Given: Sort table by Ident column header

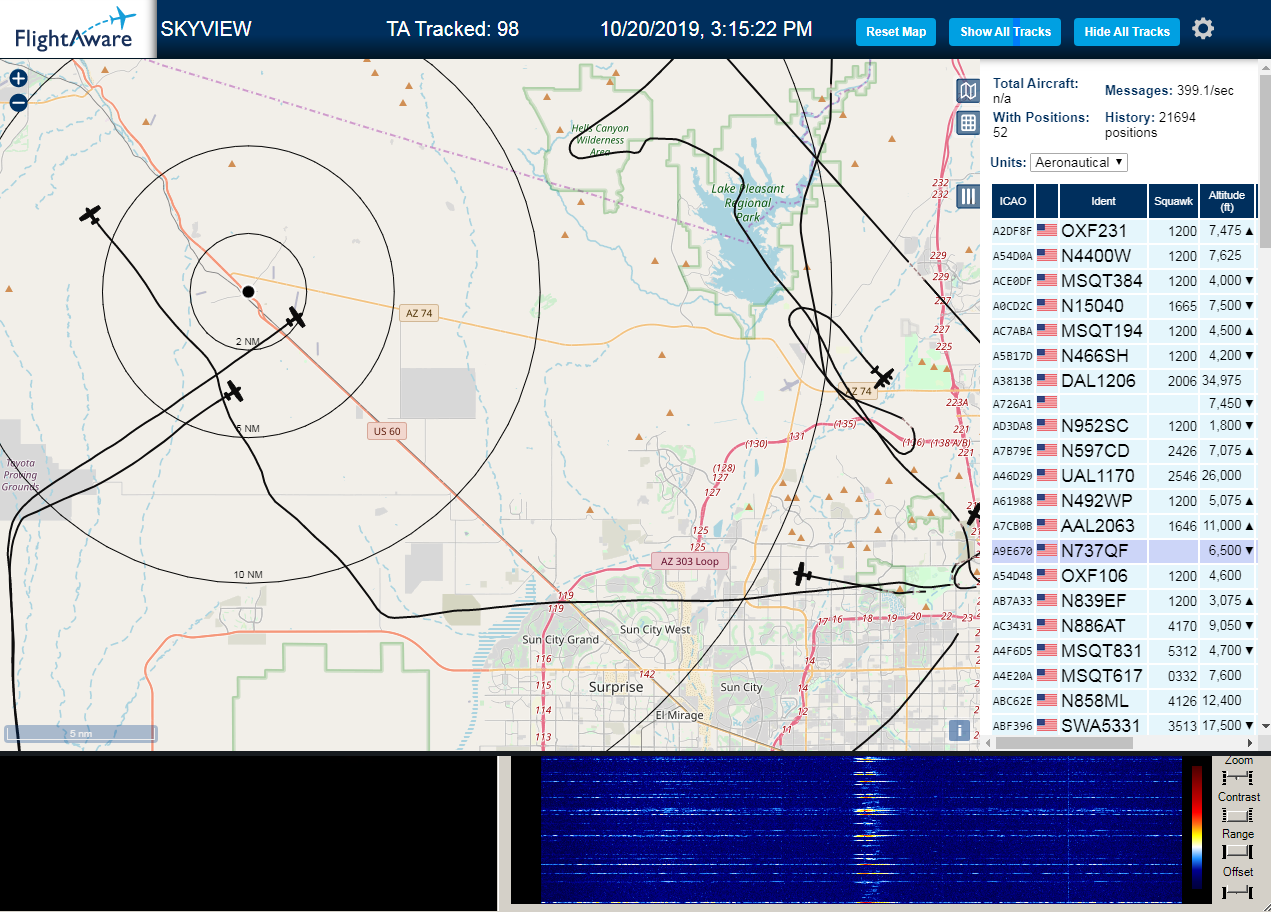Looking at the screenshot, I should pos(1103,201).
